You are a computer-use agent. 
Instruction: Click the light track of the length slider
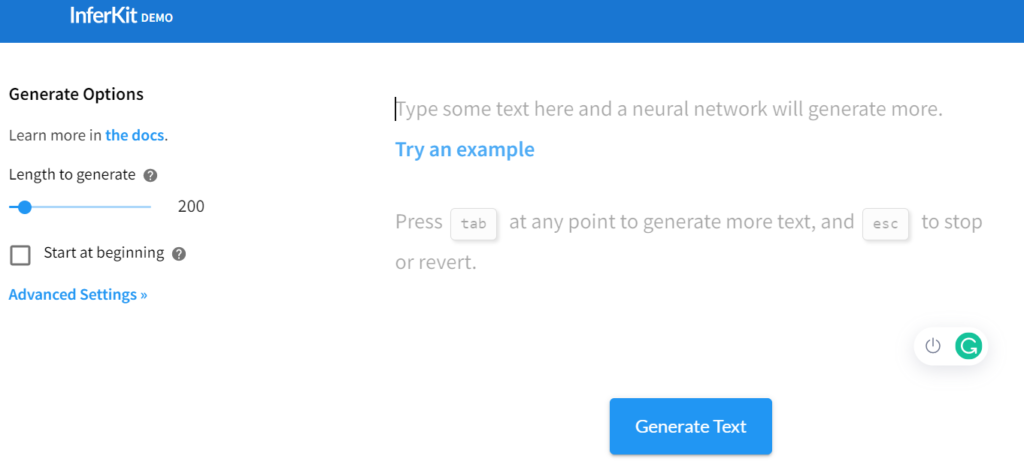[x=91, y=207]
